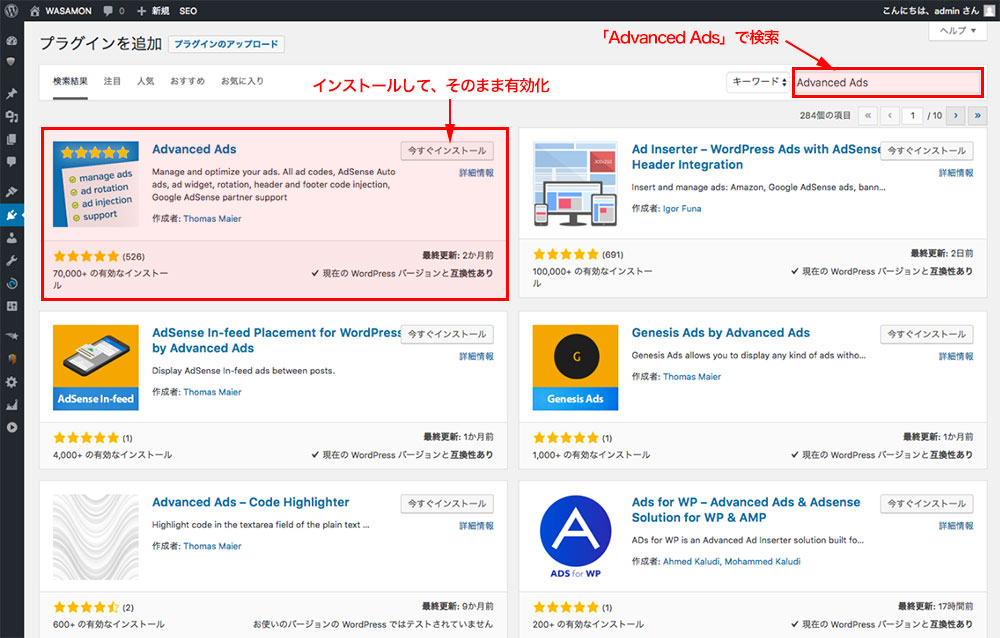The height and width of the screenshot is (638, 1000).
Task: Open 詳細情報 for Ads for WP
Action: pos(956,526)
